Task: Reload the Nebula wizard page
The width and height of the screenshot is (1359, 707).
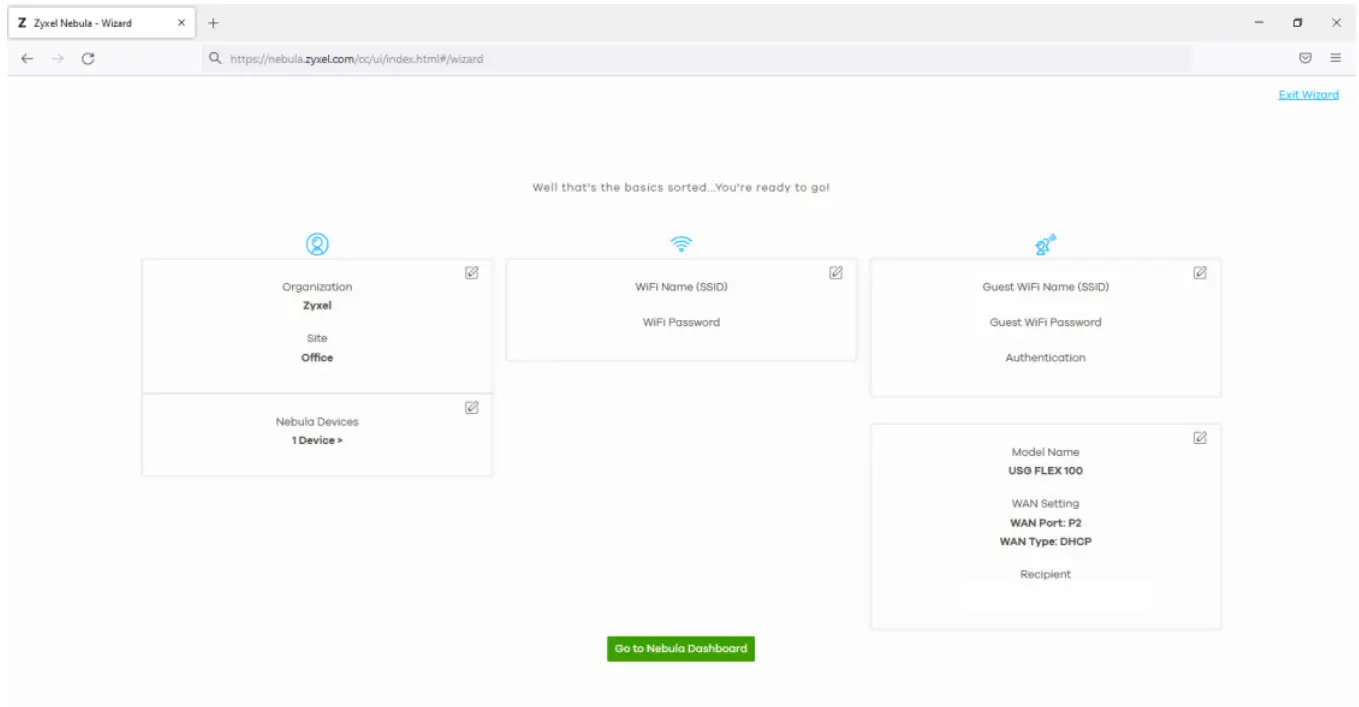Action: [89, 58]
